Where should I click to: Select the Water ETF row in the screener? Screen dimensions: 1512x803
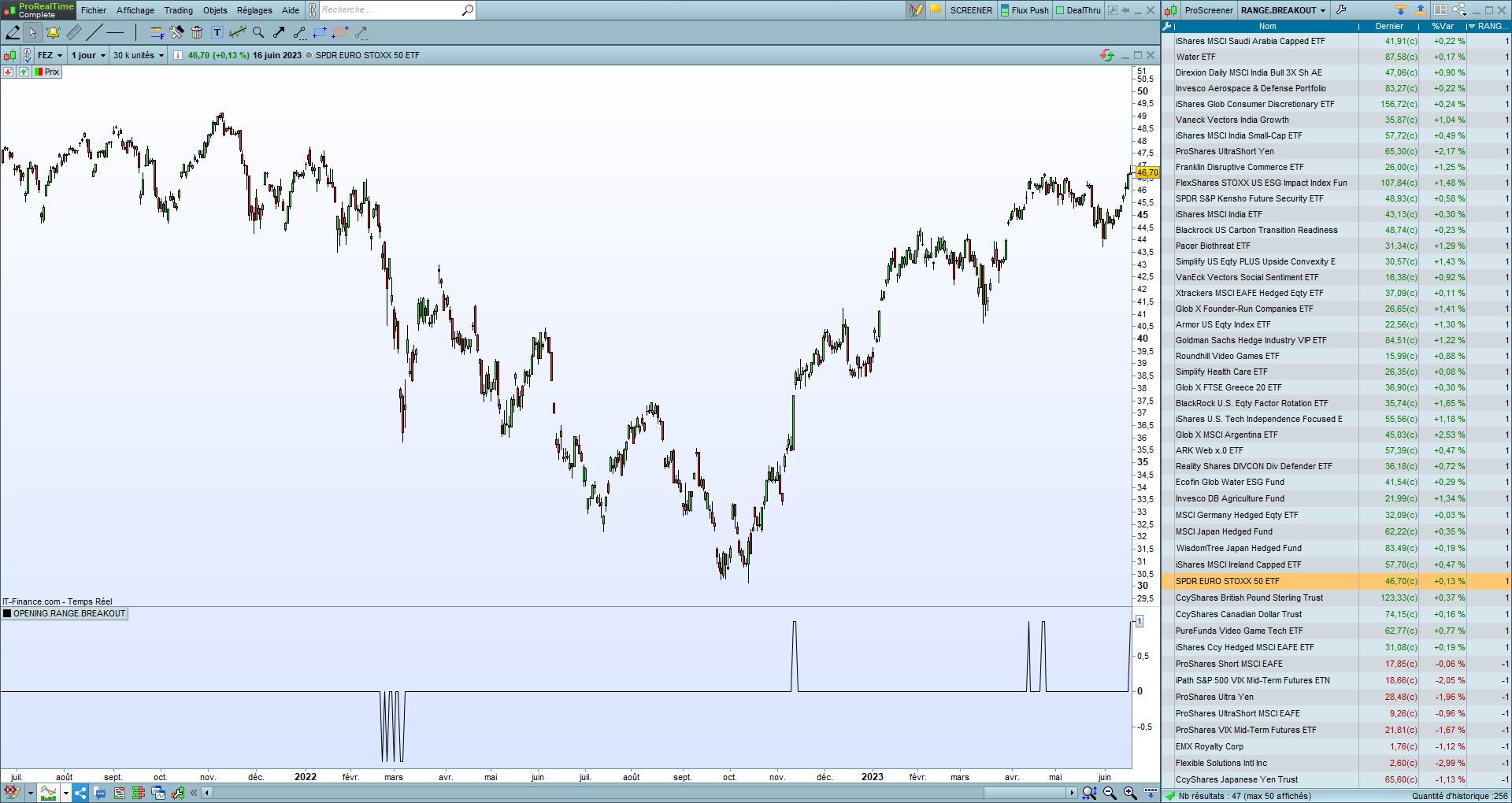(x=1260, y=57)
